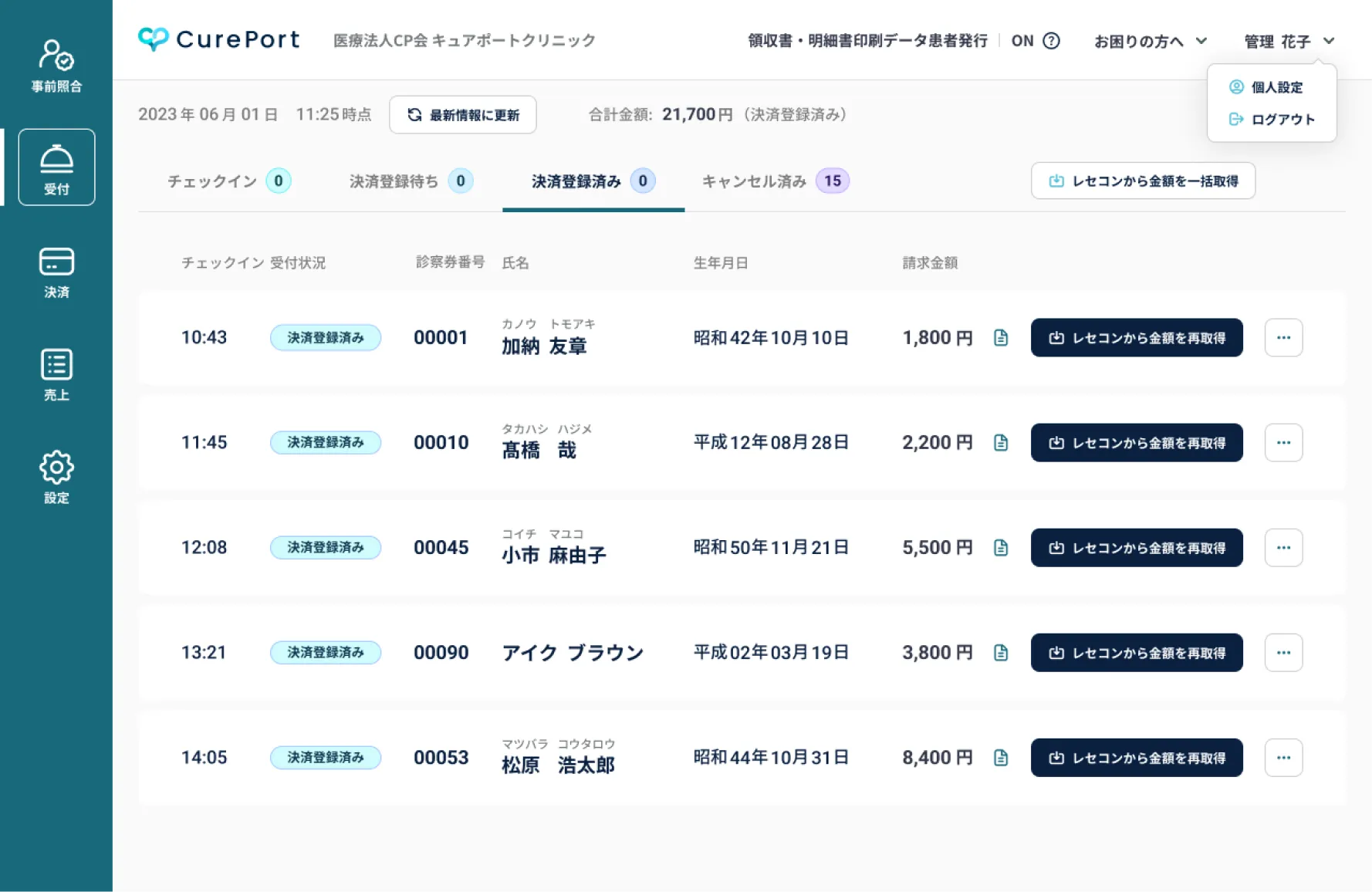The width and height of the screenshot is (1372, 892).
Task: Click the 決済登録済み status badge at 10:43
Action: pyautogui.click(x=326, y=338)
